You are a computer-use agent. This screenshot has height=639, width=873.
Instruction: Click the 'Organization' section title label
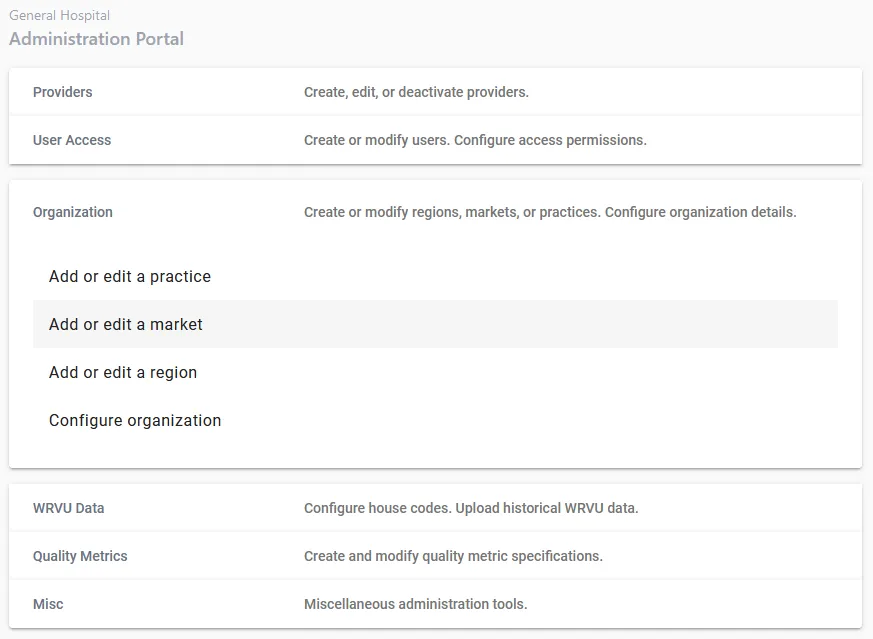tap(73, 212)
